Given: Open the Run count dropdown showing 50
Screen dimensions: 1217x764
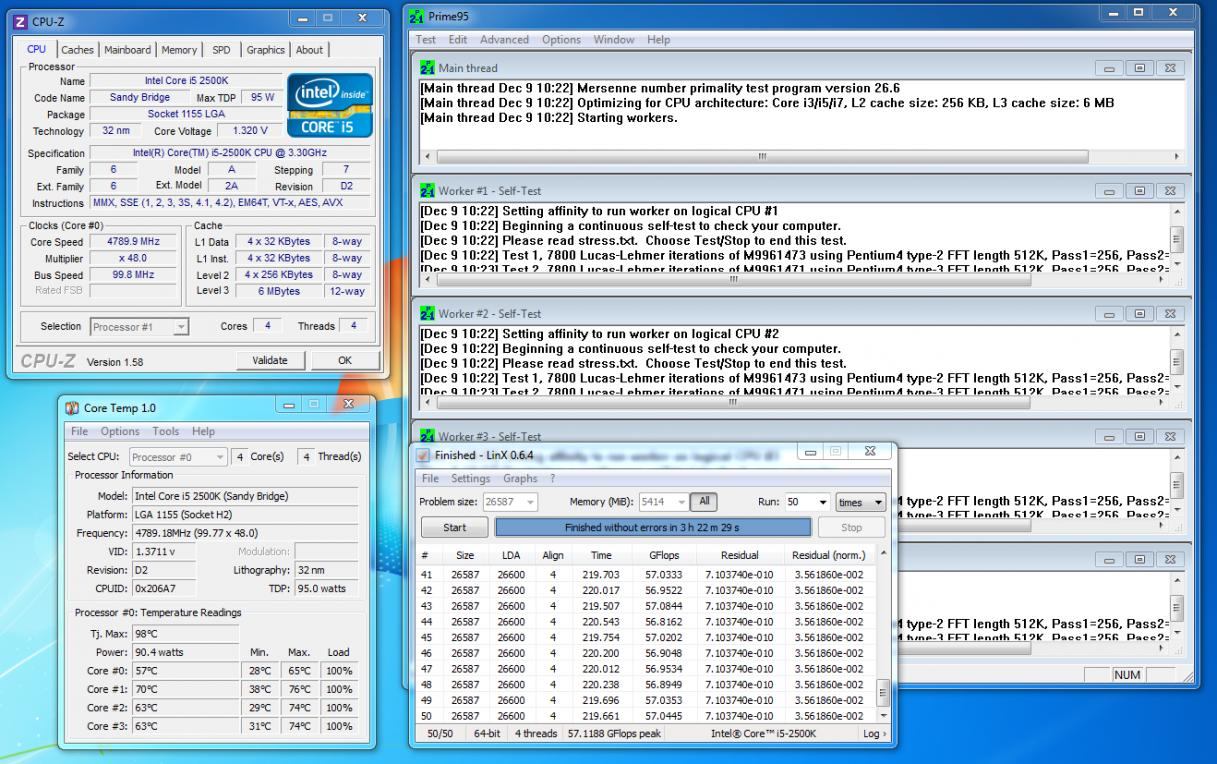Looking at the screenshot, I should click(x=808, y=502).
